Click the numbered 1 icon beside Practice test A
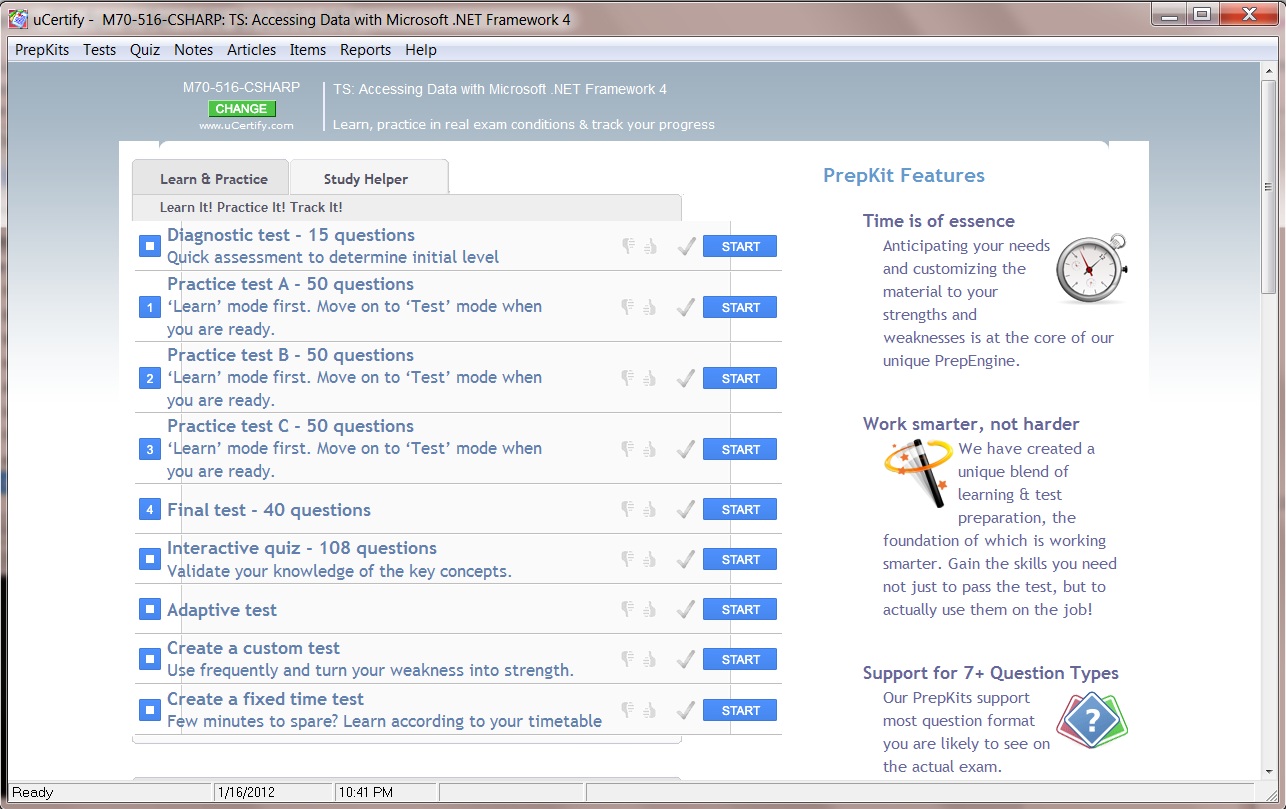1286x809 pixels. 150,307
